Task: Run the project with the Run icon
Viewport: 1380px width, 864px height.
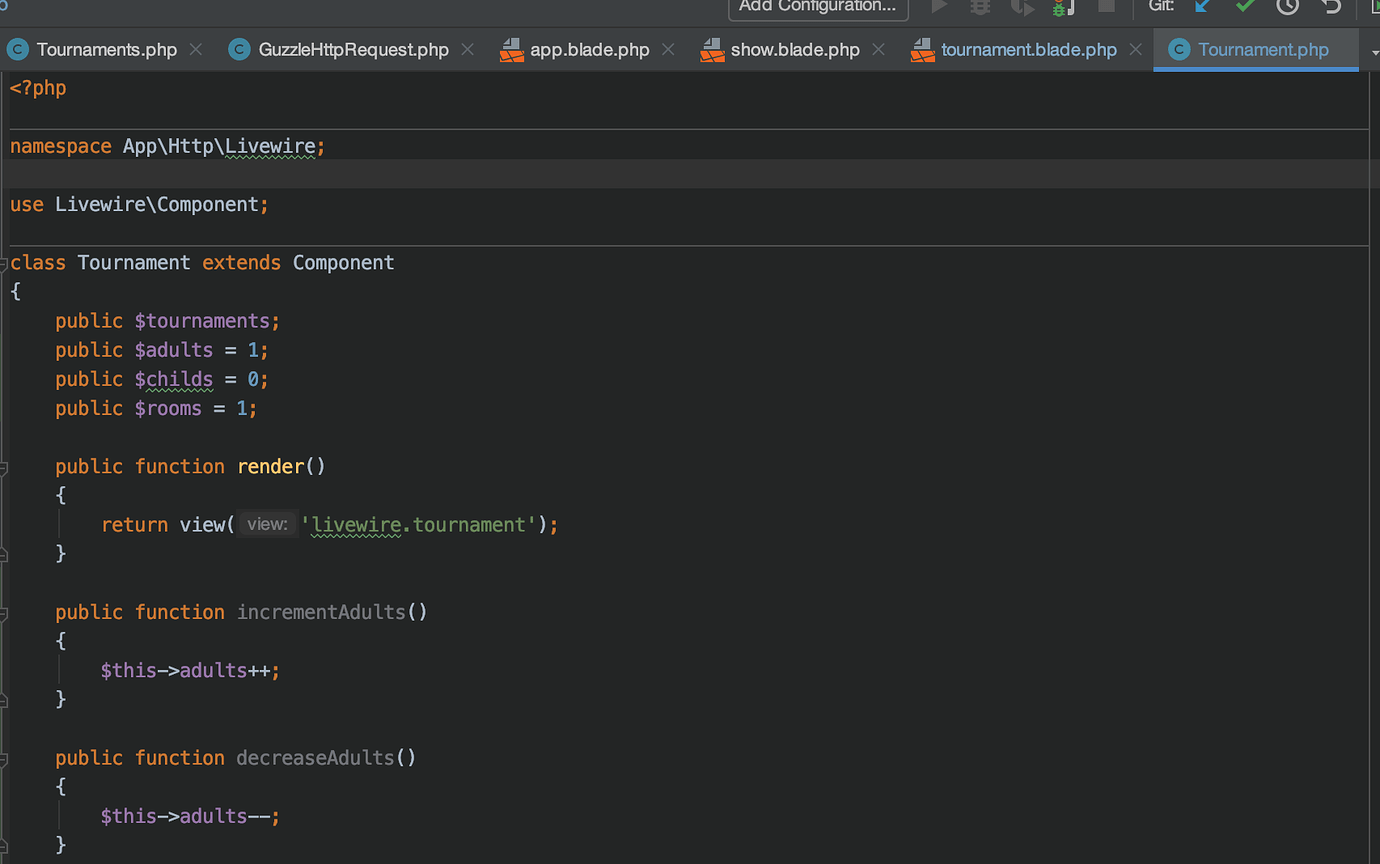Action: [938, 7]
